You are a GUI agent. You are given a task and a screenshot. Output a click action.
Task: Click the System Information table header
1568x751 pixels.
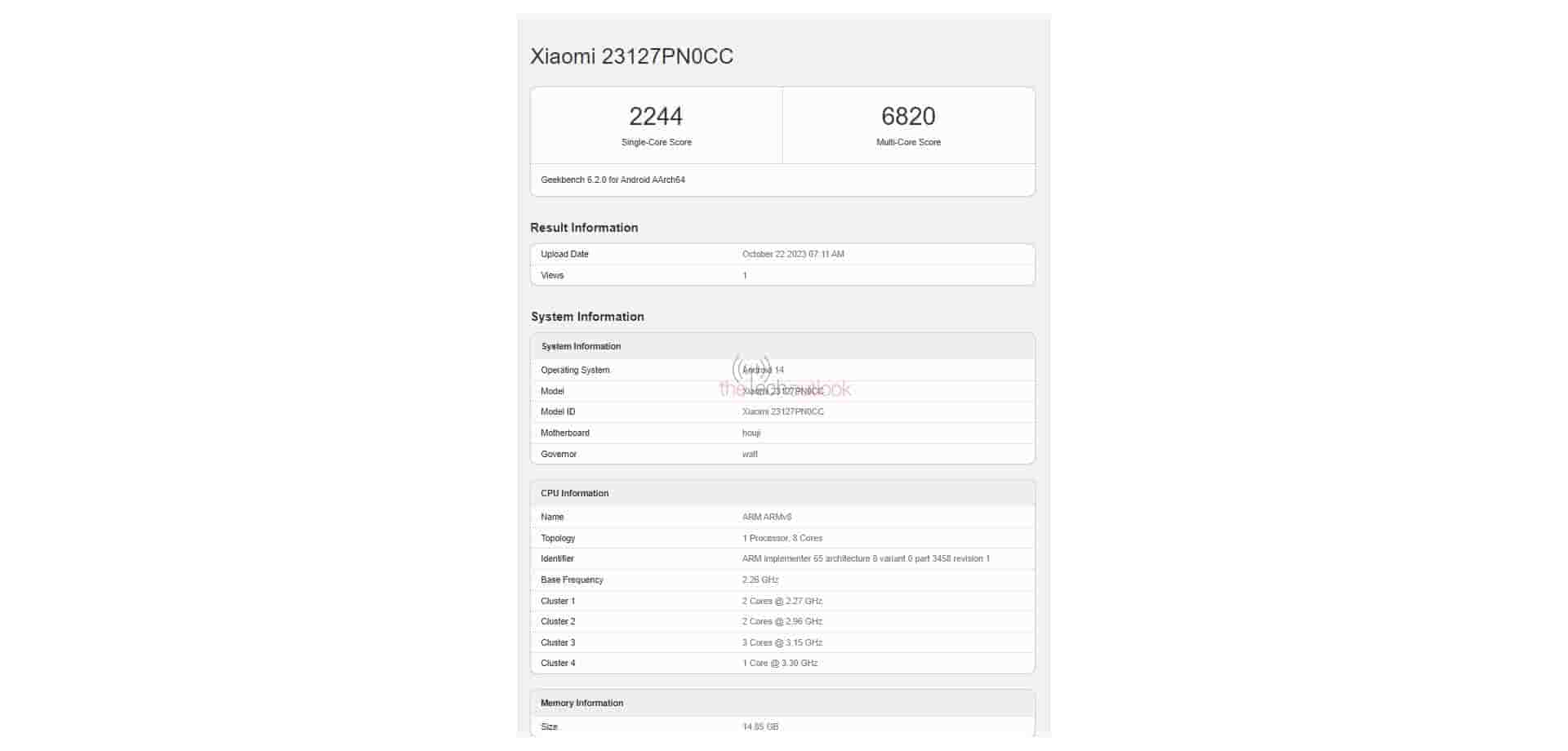pos(581,347)
